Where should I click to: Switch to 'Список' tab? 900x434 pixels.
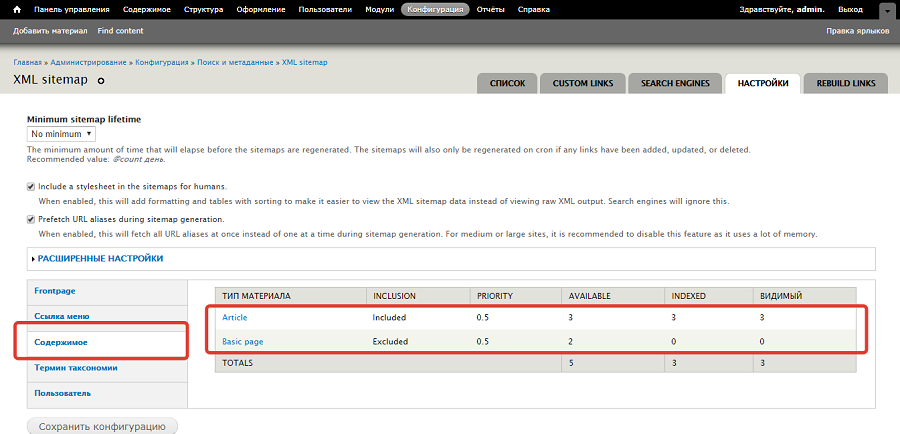click(507, 83)
